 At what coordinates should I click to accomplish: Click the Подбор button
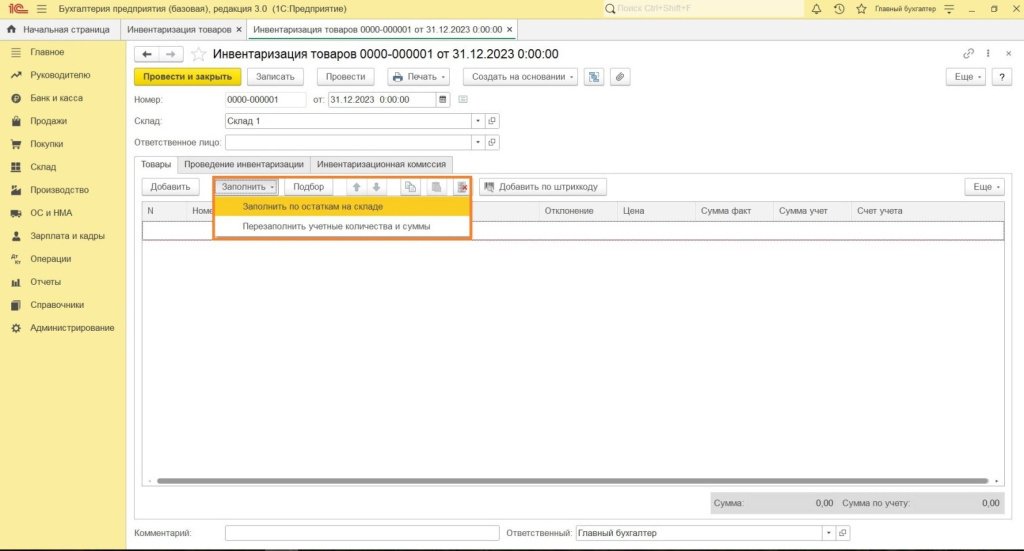(x=308, y=187)
